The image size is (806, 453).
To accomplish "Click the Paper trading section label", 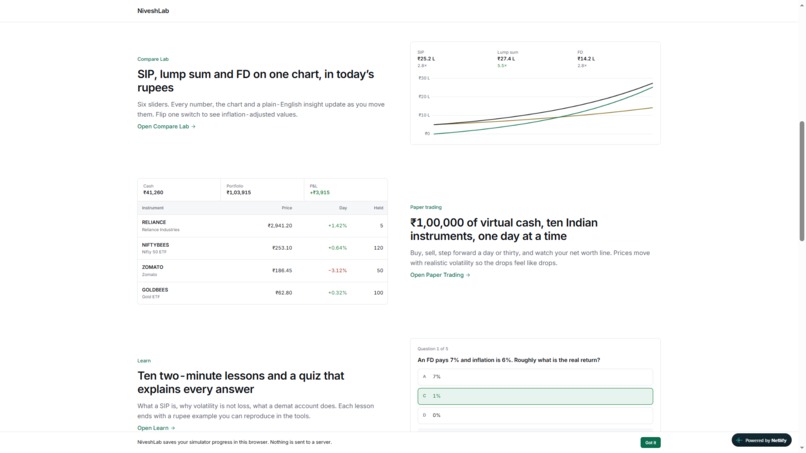I will [x=426, y=207].
